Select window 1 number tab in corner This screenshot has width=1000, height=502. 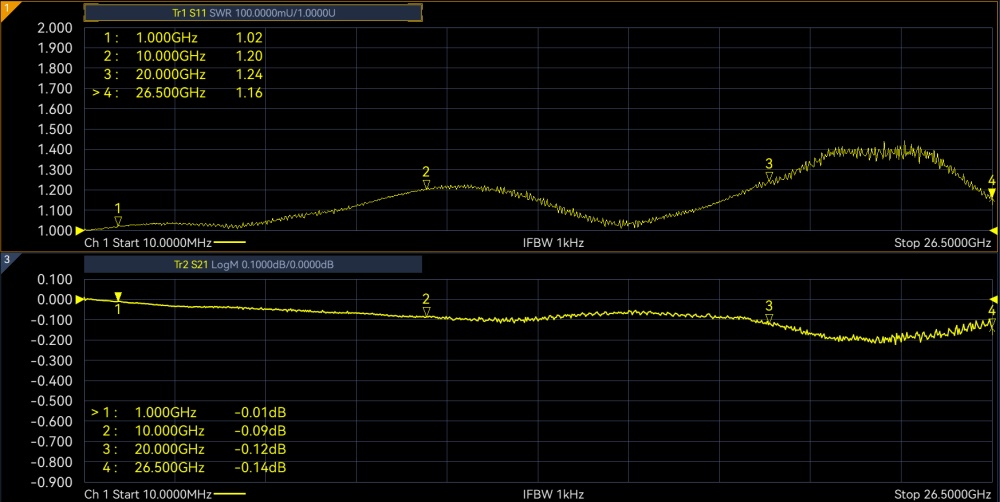click(x=7, y=8)
